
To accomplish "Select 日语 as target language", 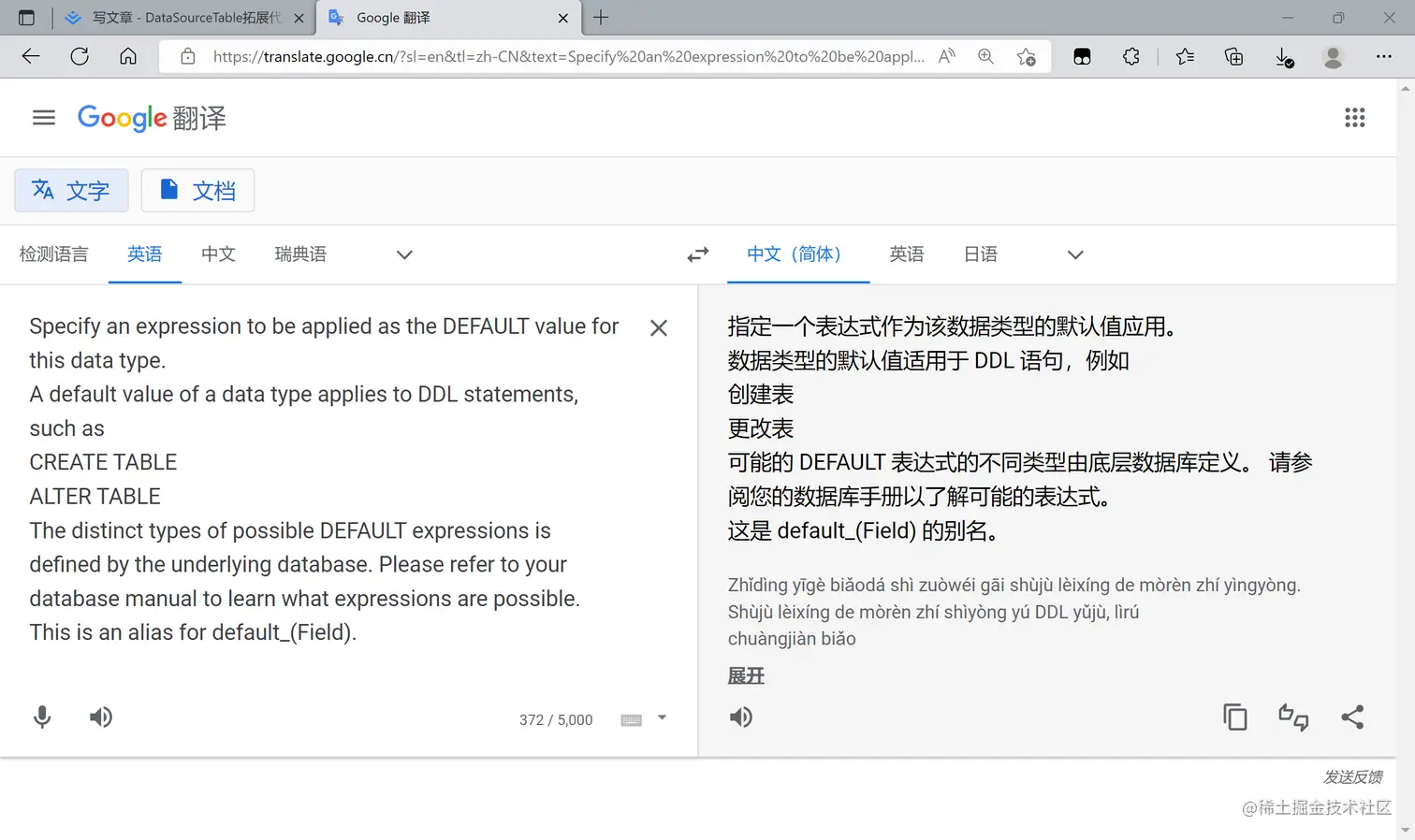I will tap(981, 254).
